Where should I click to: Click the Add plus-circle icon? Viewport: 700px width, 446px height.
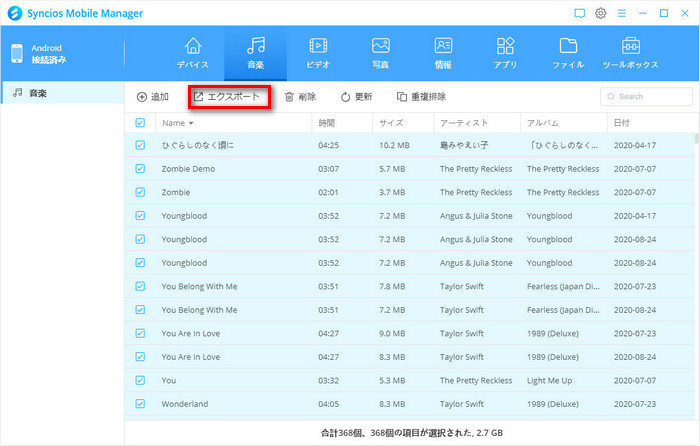tap(142, 97)
